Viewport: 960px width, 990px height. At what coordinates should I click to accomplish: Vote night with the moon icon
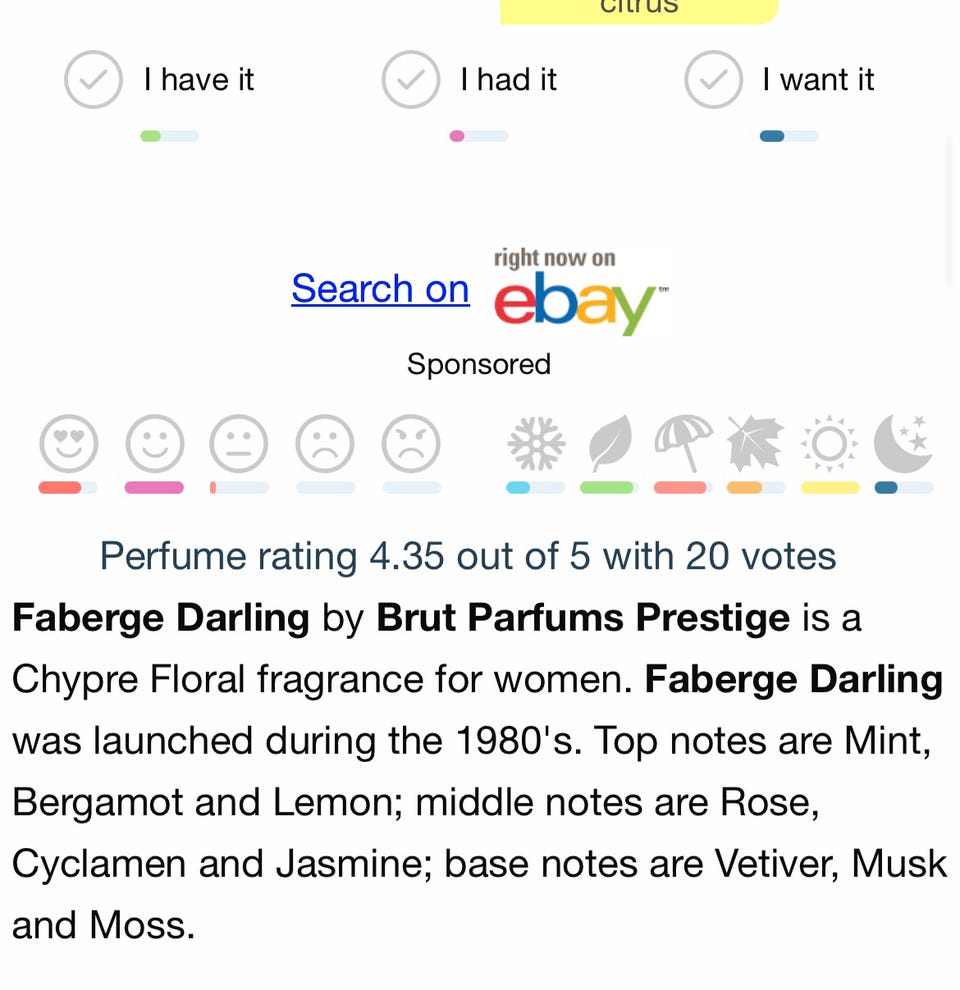pyautogui.click(x=903, y=444)
